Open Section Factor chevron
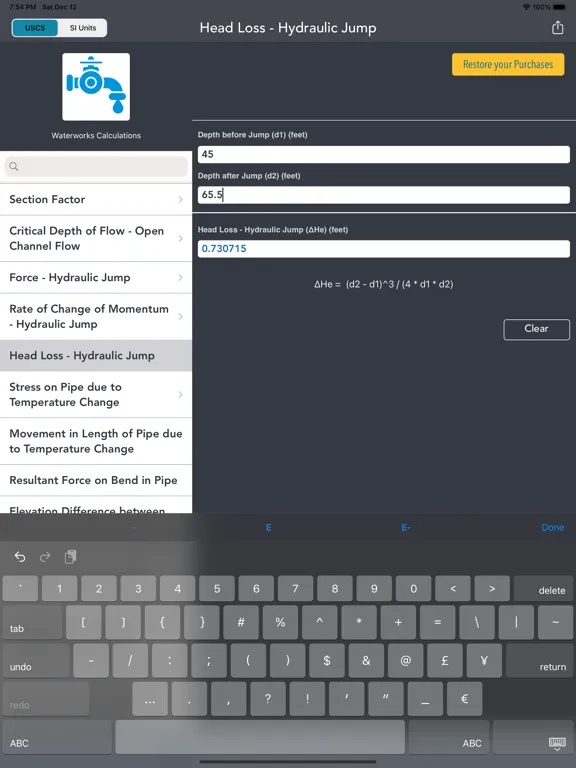 (180, 199)
